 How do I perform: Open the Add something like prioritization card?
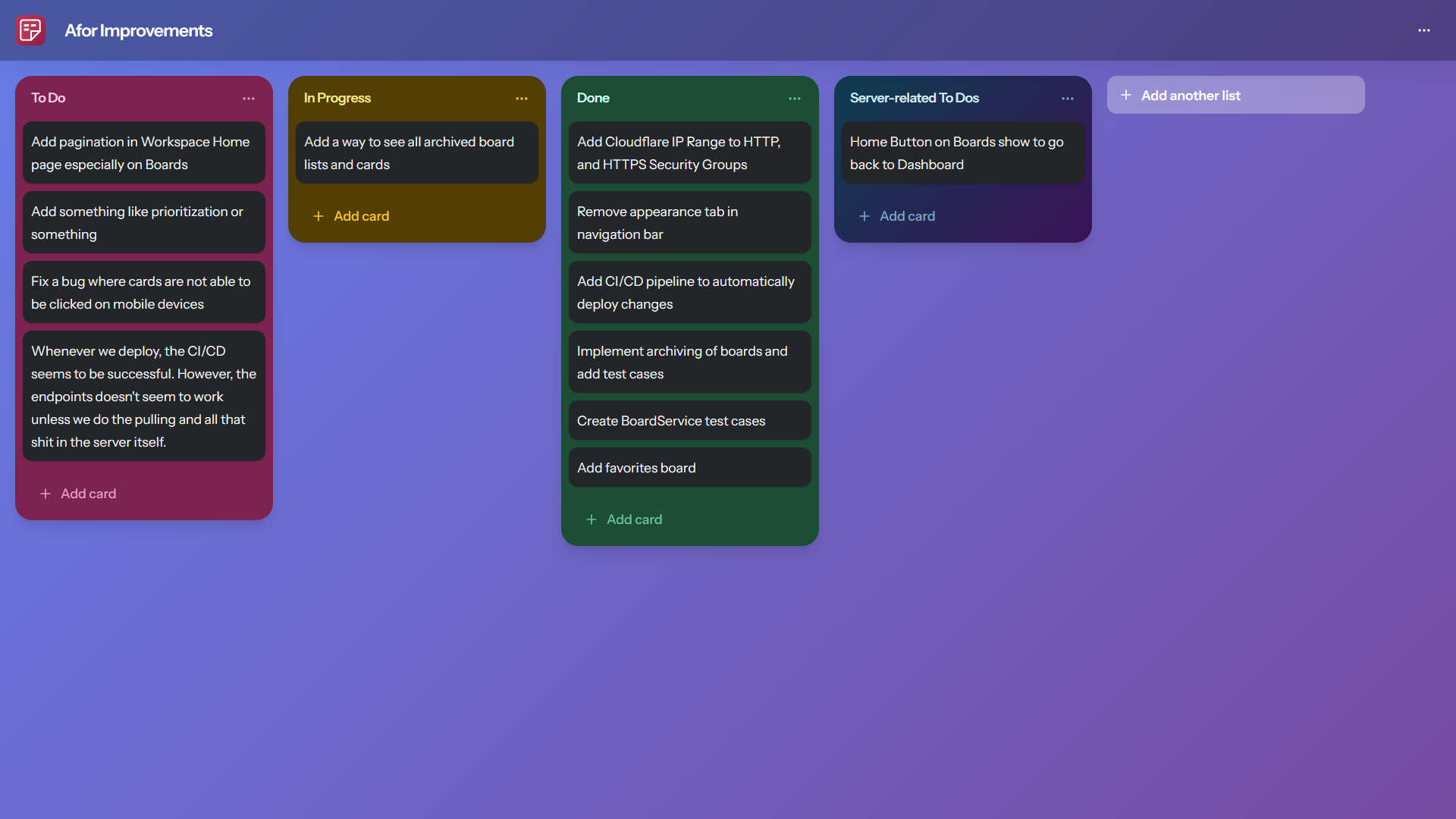click(x=144, y=222)
